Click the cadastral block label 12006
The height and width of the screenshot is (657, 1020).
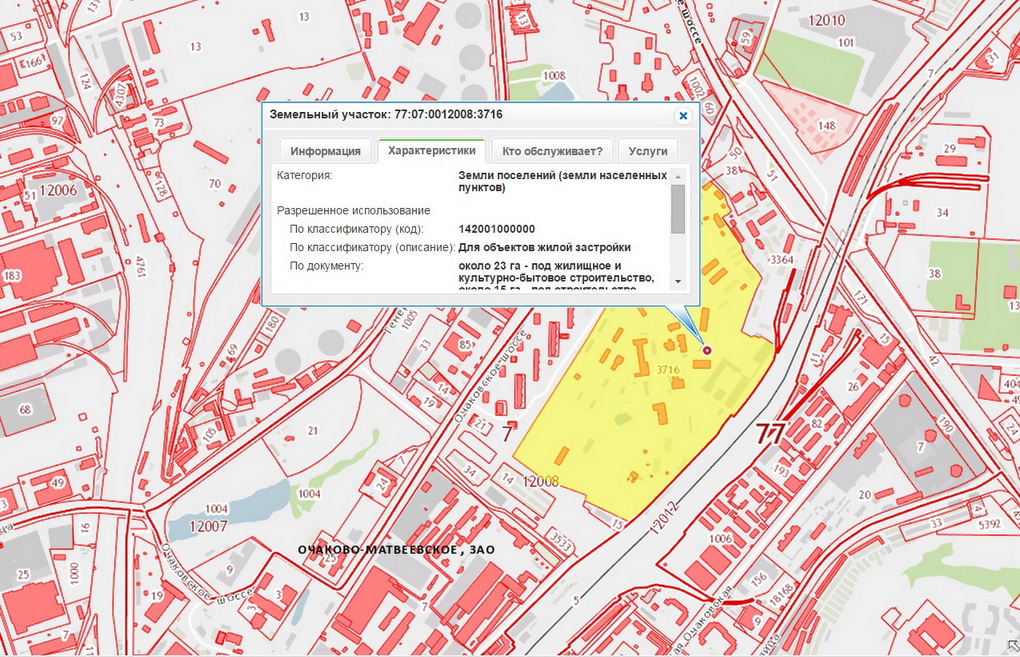click(60, 190)
